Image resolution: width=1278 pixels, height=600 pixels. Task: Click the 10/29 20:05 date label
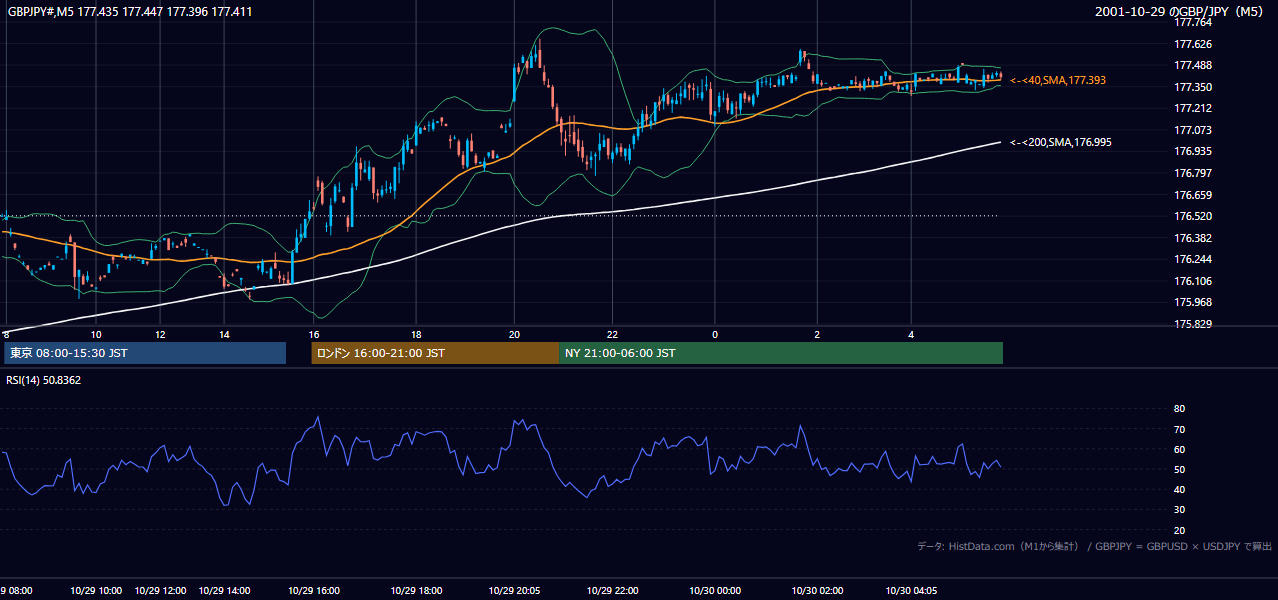click(514, 591)
